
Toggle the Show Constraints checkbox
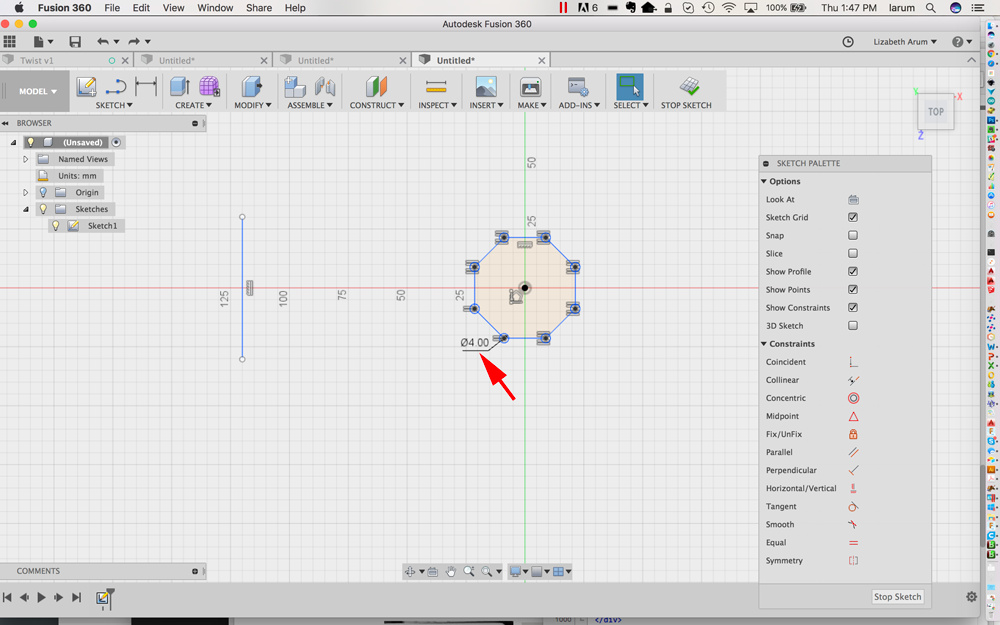[853, 307]
